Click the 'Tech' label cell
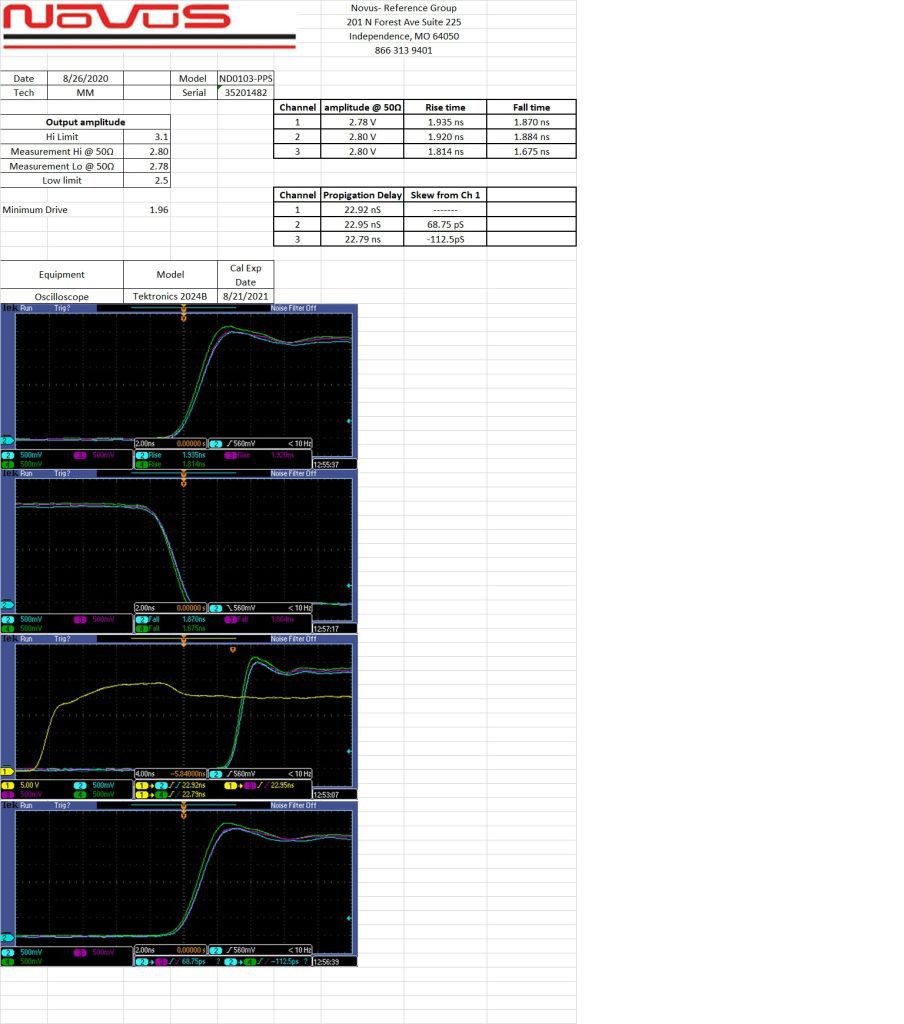The height and width of the screenshot is (1024, 904). tap(24, 93)
